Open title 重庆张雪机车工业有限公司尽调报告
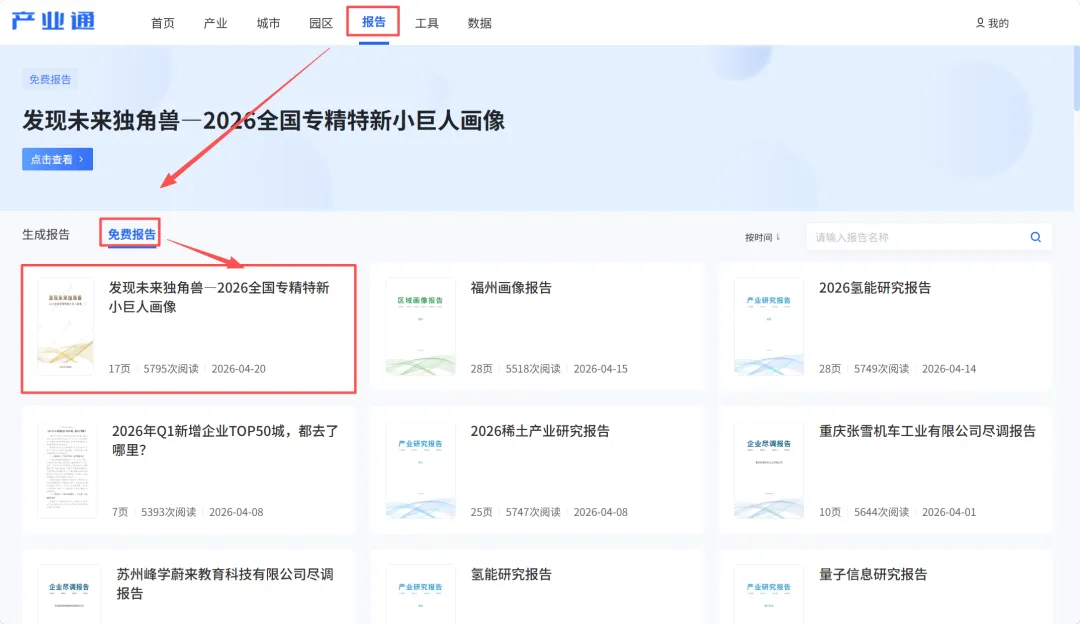Screen dimensions: 1080x624 click(x=927, y=431)
